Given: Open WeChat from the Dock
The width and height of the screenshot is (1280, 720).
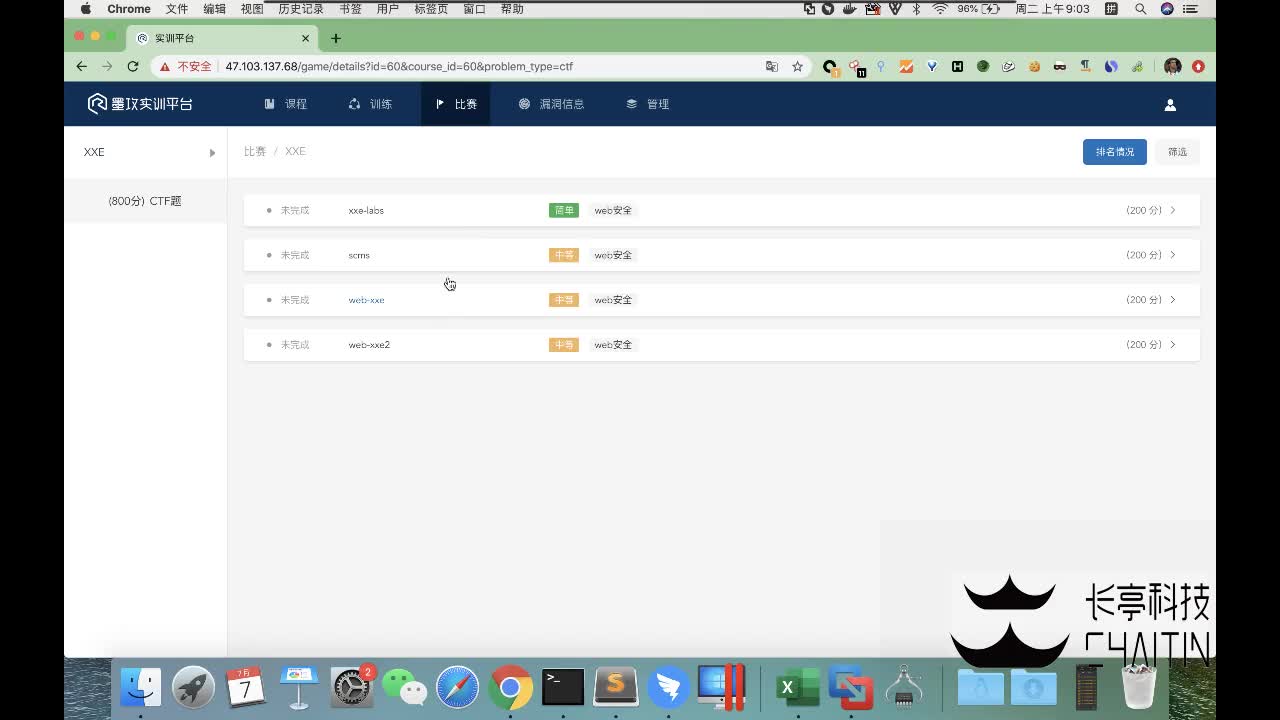Looking at the screenshot, I should [x=405, y=688].
